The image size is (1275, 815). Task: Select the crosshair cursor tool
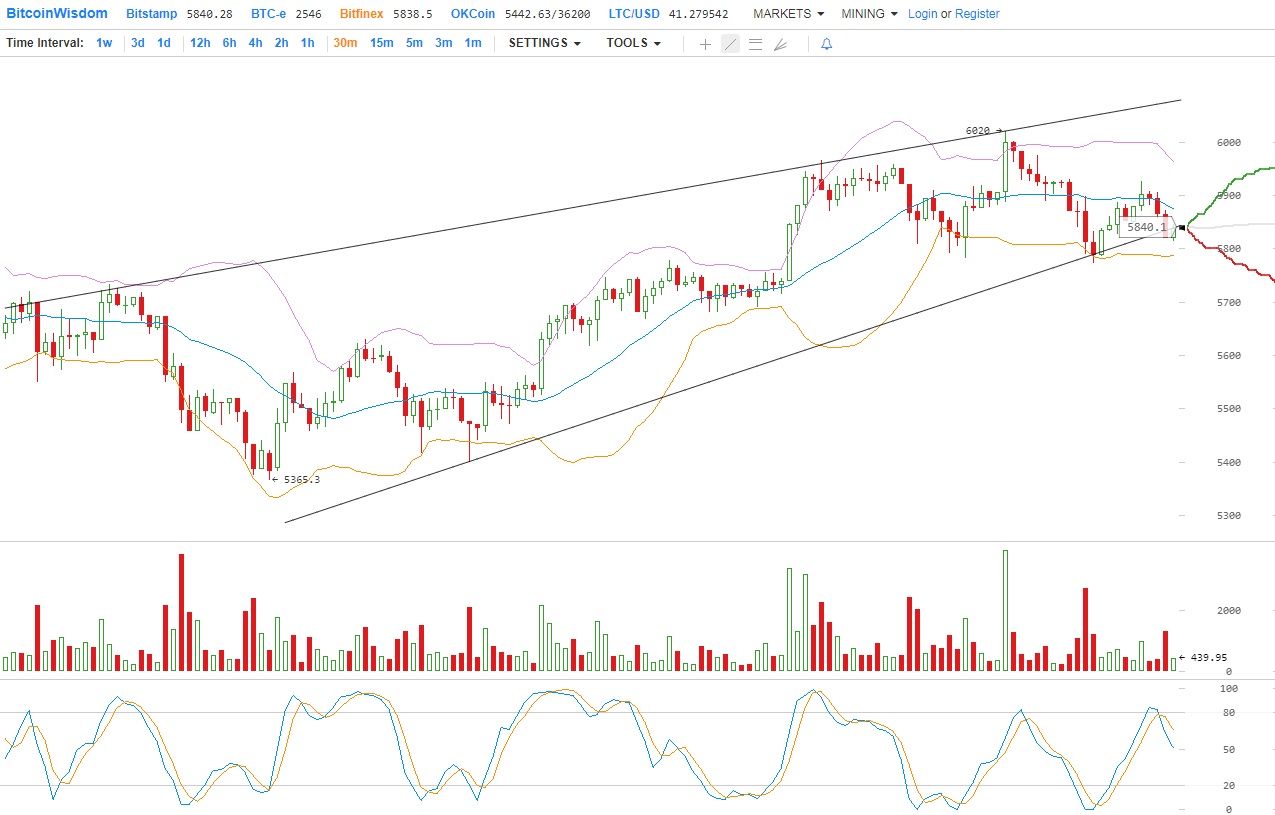[705, 44]
